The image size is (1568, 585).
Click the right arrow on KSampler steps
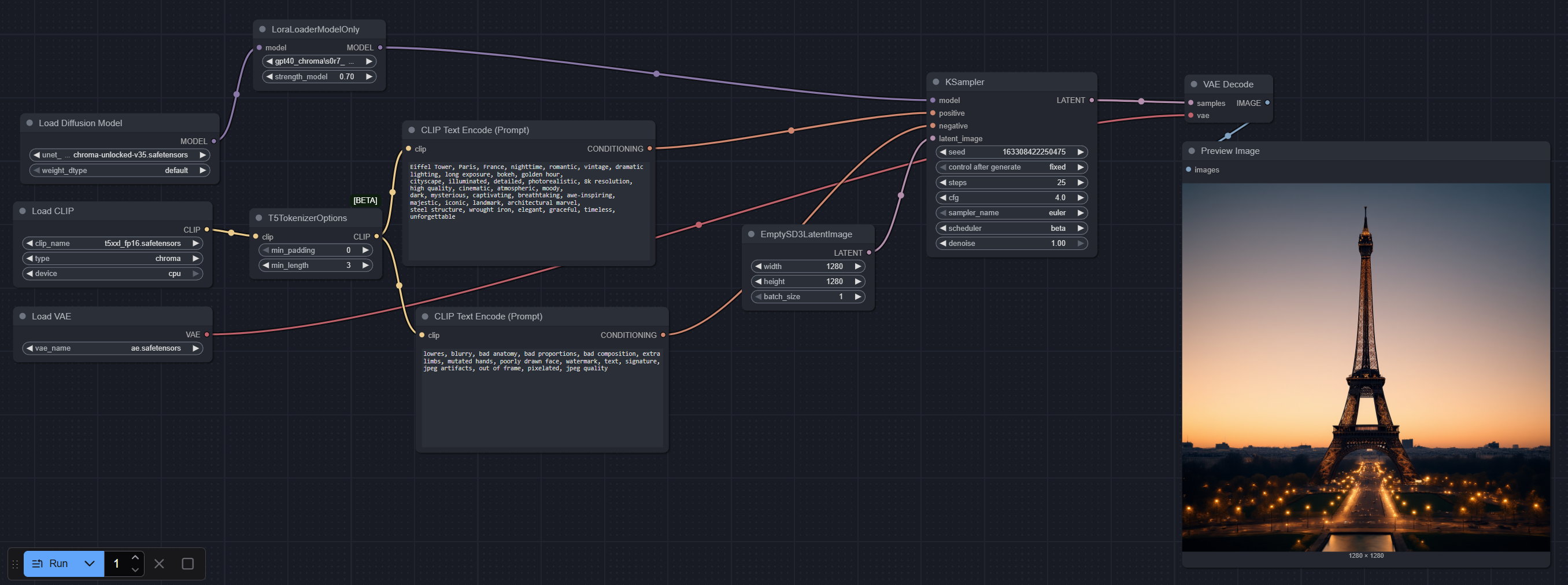pyautogui.click(x=1081, y=183)
